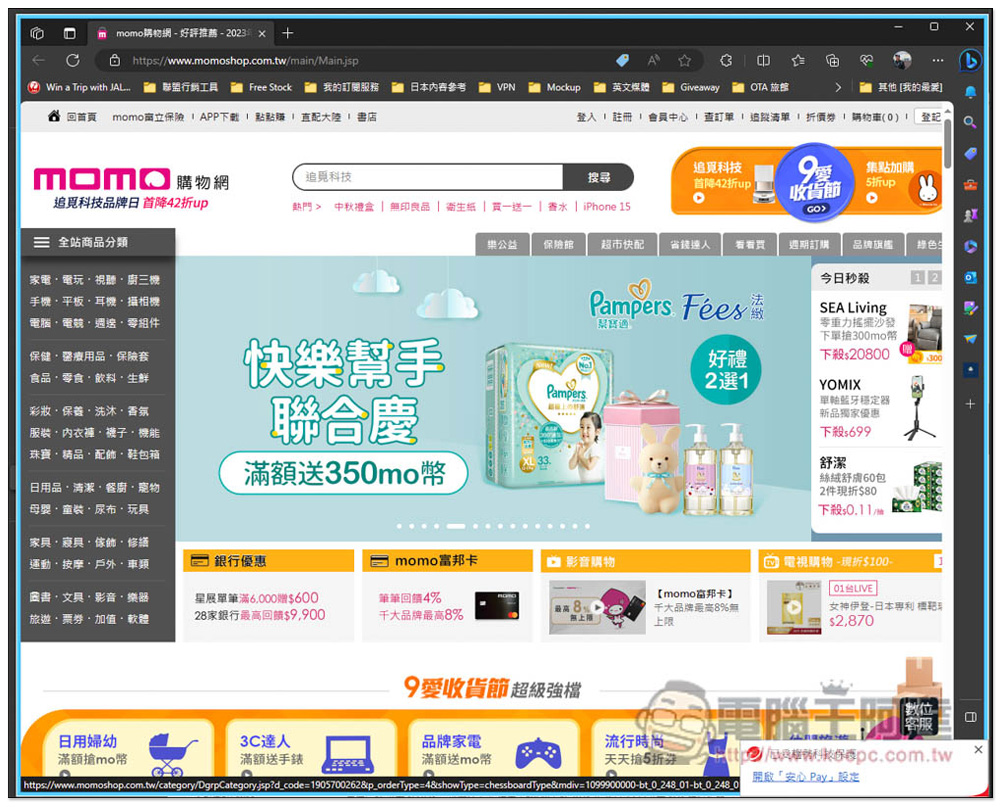1000x807 pixels.
Task: Open the tab actions menu icon
Action: click(70, 33)
